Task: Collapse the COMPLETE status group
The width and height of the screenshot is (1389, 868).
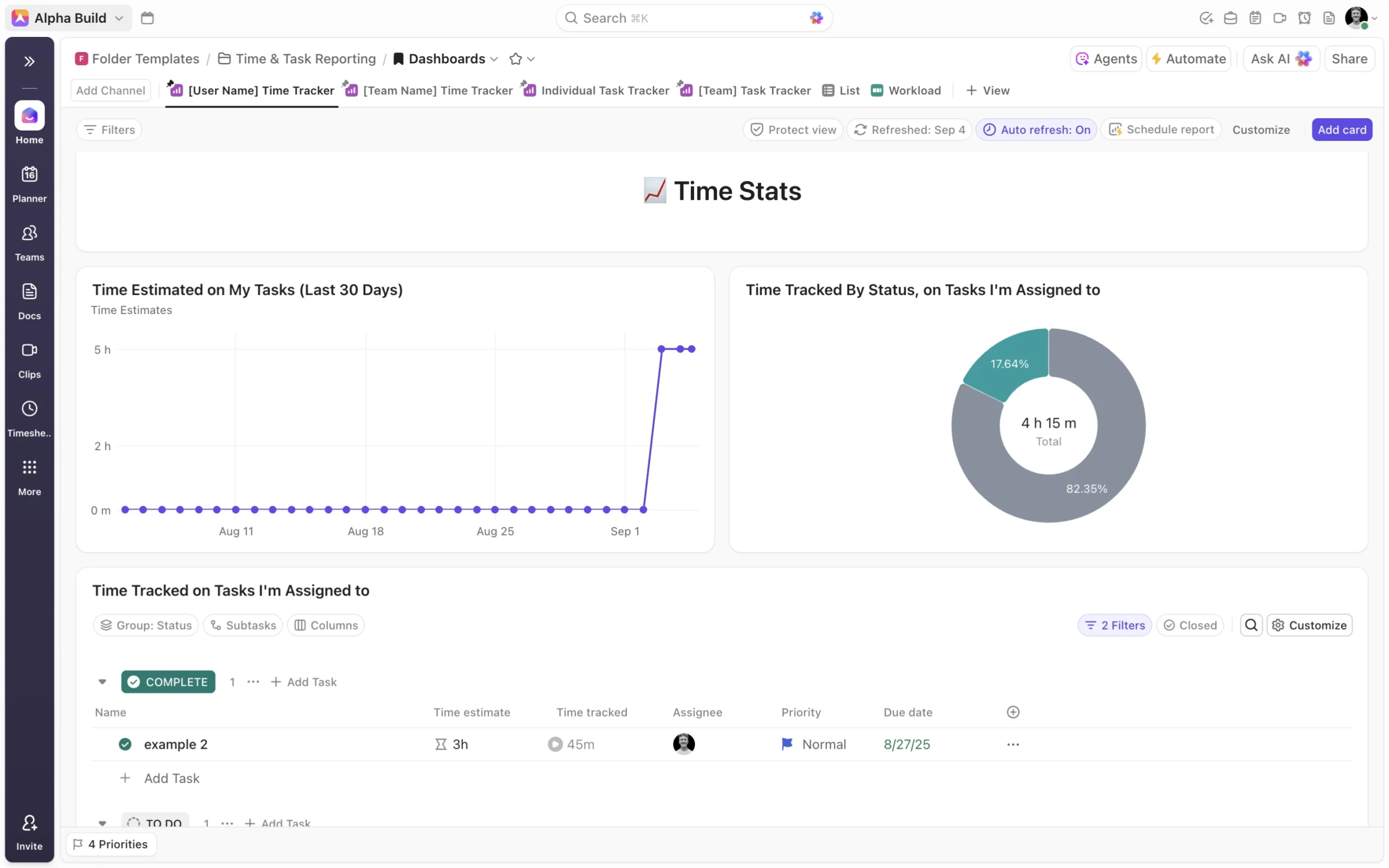Action: coord(102,682)
